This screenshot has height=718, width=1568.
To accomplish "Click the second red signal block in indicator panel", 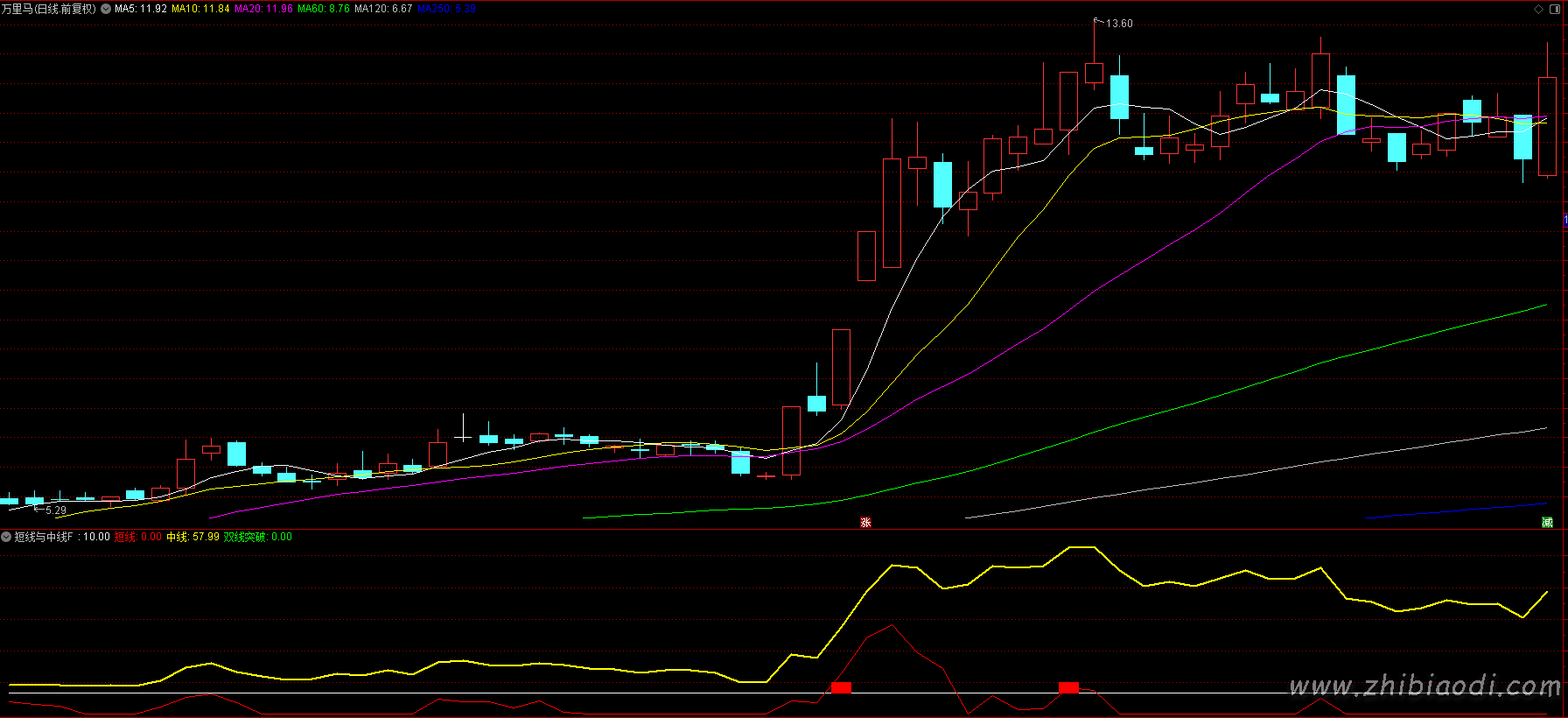I will tap(1068, 687).
